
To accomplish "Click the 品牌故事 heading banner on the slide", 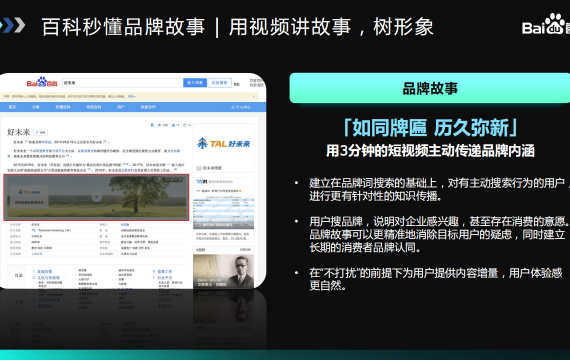I will click(x=430, y=88).
